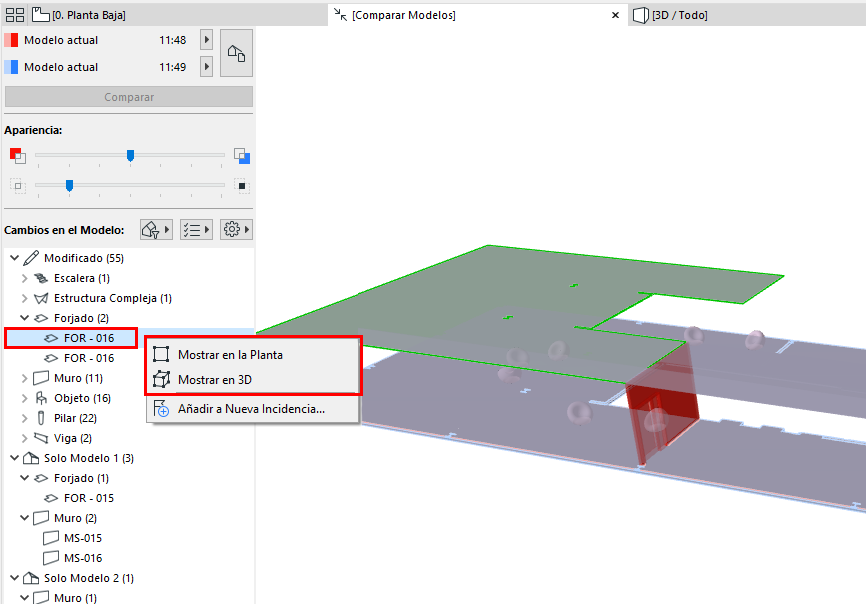Collapse the Muro (1) node
The image size is (866, 604).
[x=24, y=598]
